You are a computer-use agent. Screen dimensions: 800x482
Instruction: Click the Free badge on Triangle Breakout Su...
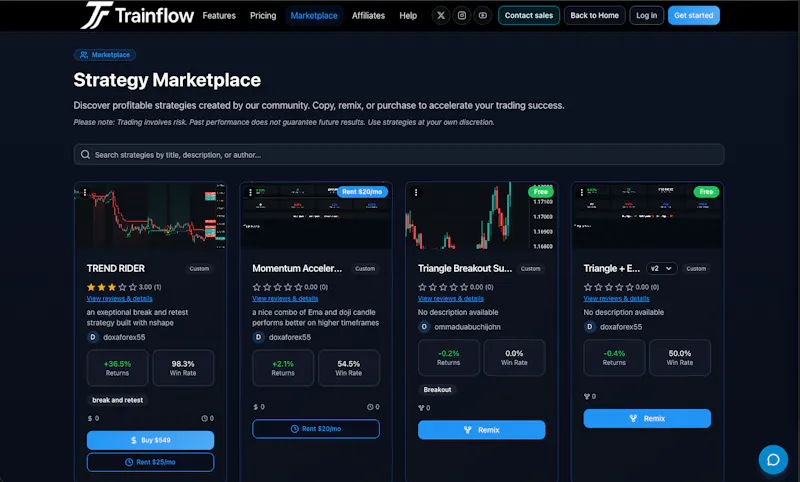click(541, 192)
